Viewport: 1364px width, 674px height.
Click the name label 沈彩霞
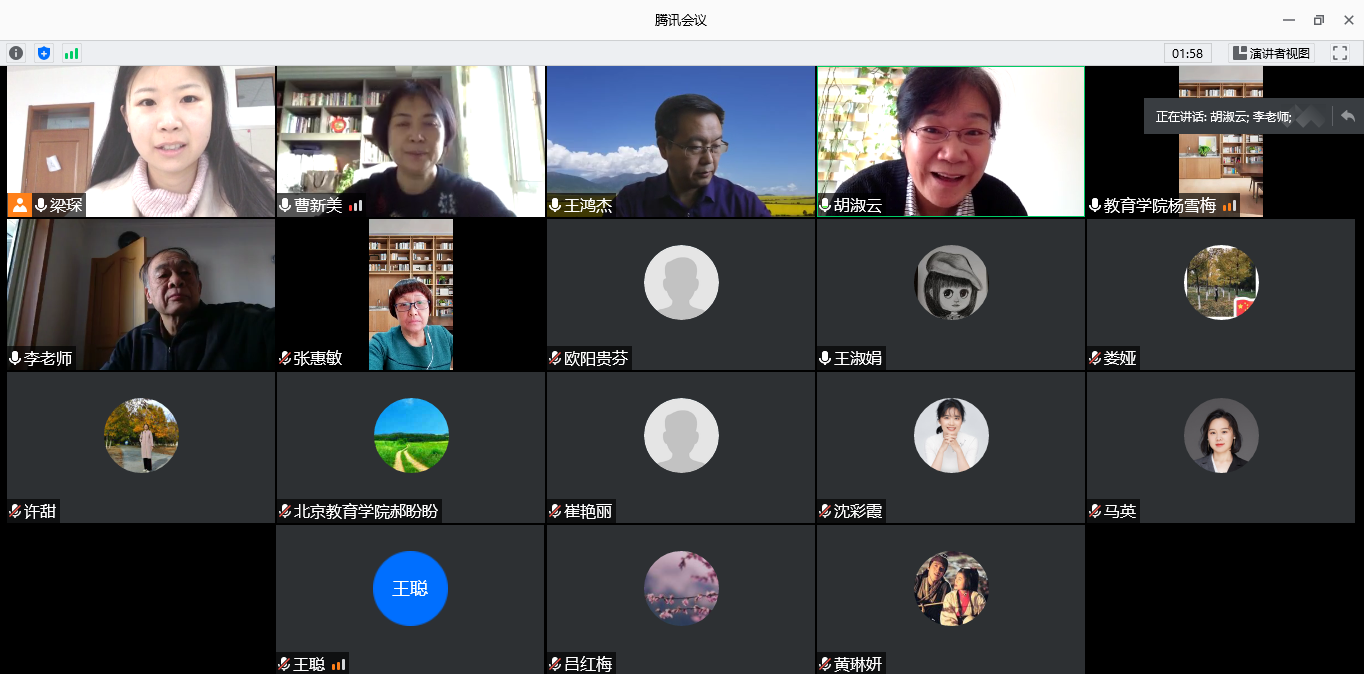click(x=858, y=511)
